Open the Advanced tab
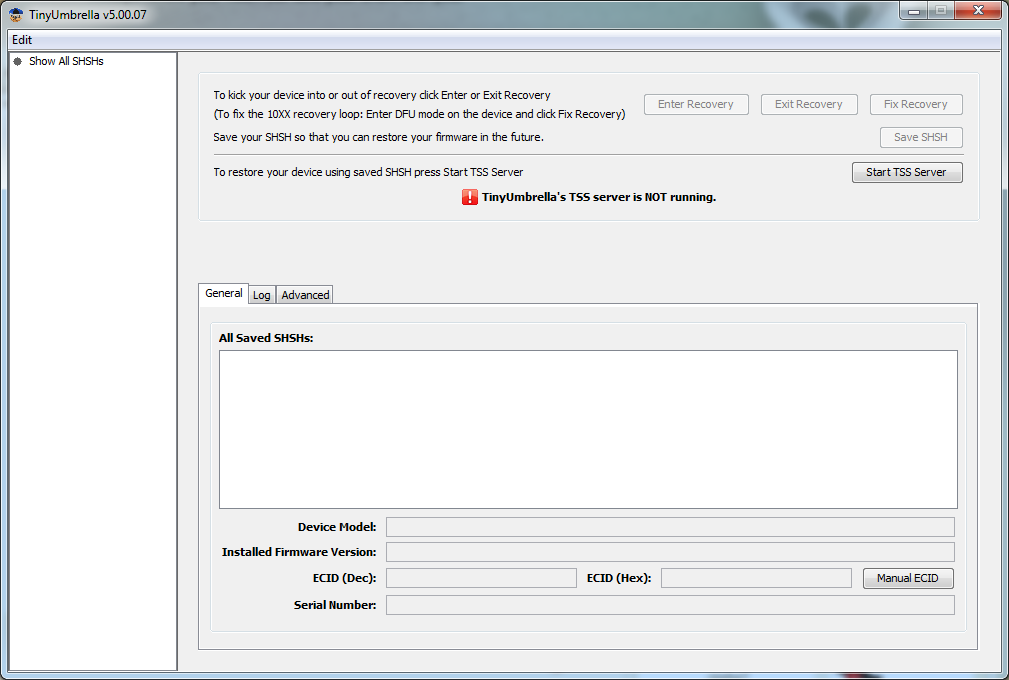1009x680 pixels. pos(305,295)
